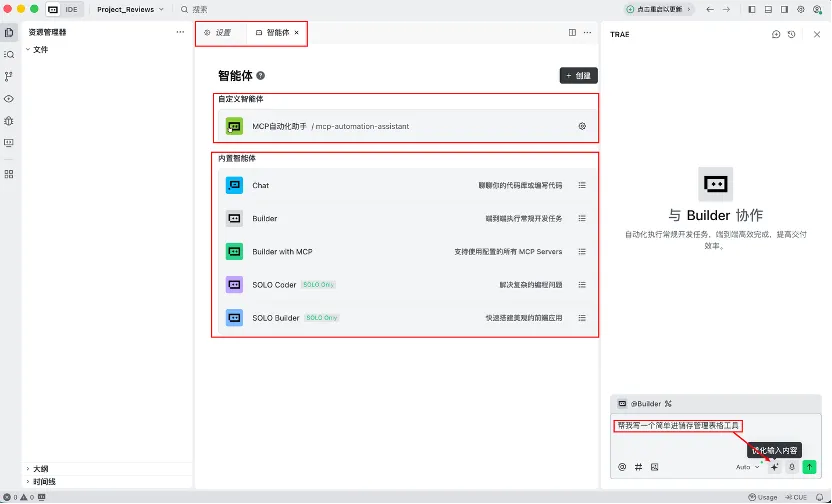Image resolution: width=832 pixels, height=504 pixels.
Task: Split the editor with the split icon
Action: [x=572, y=32]
